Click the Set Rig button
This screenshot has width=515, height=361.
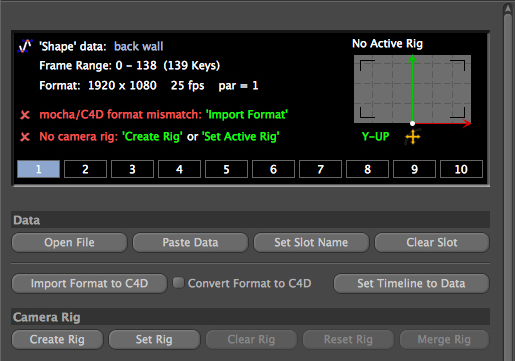pyautogui.click(x=154, y=339)
